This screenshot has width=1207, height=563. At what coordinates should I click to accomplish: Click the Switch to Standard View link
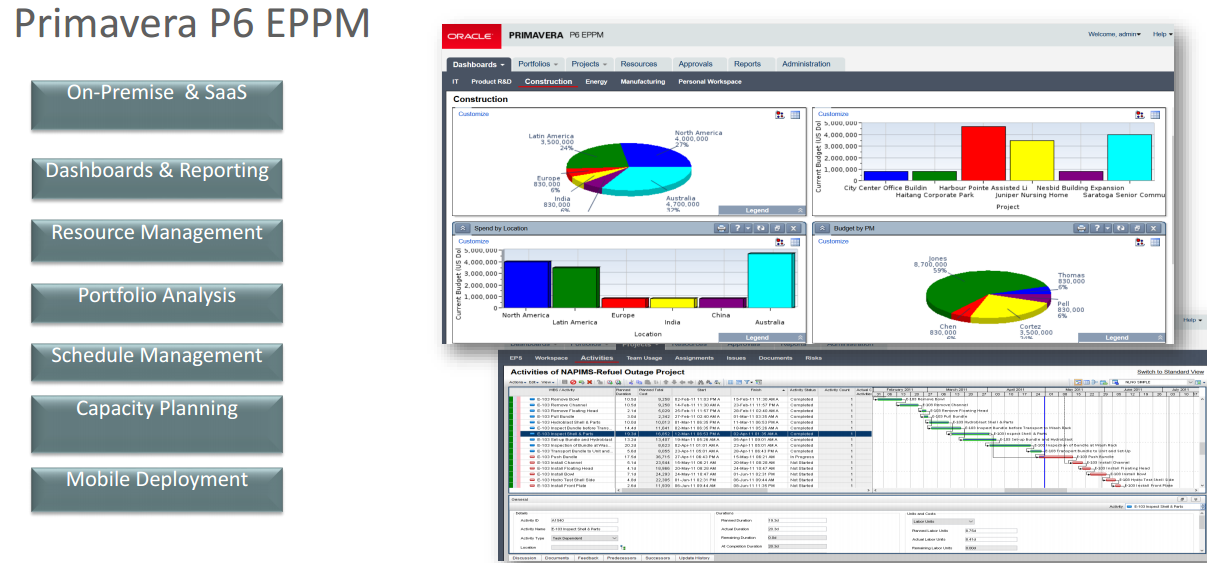click(1170, 372)
